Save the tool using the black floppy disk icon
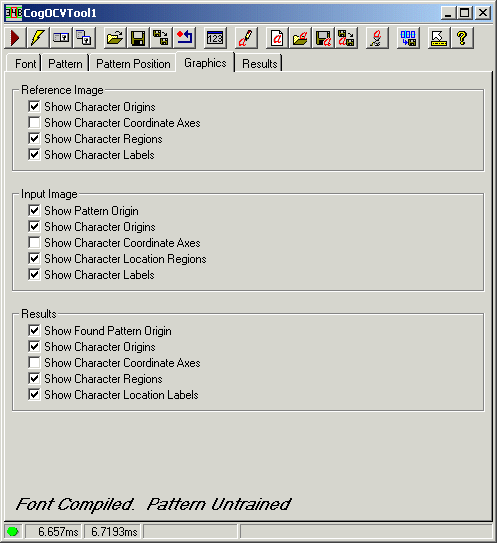 138,38
